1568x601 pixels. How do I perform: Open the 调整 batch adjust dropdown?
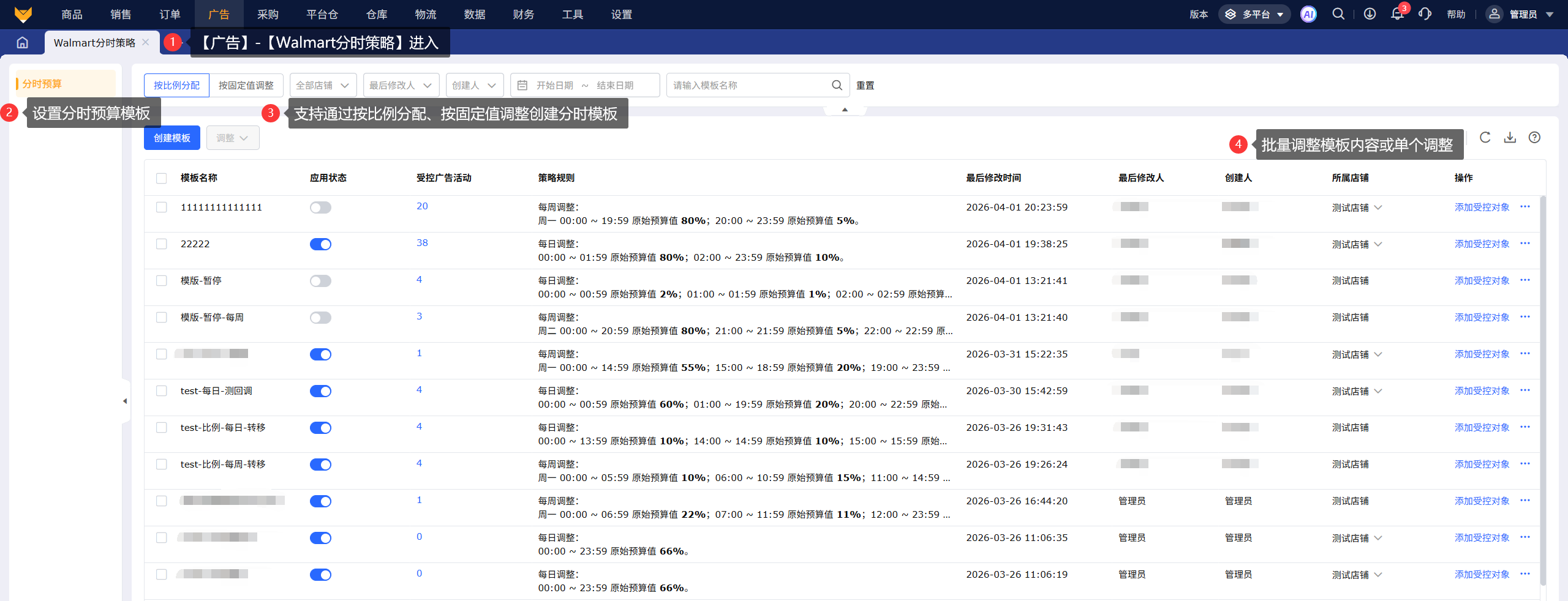232,138
